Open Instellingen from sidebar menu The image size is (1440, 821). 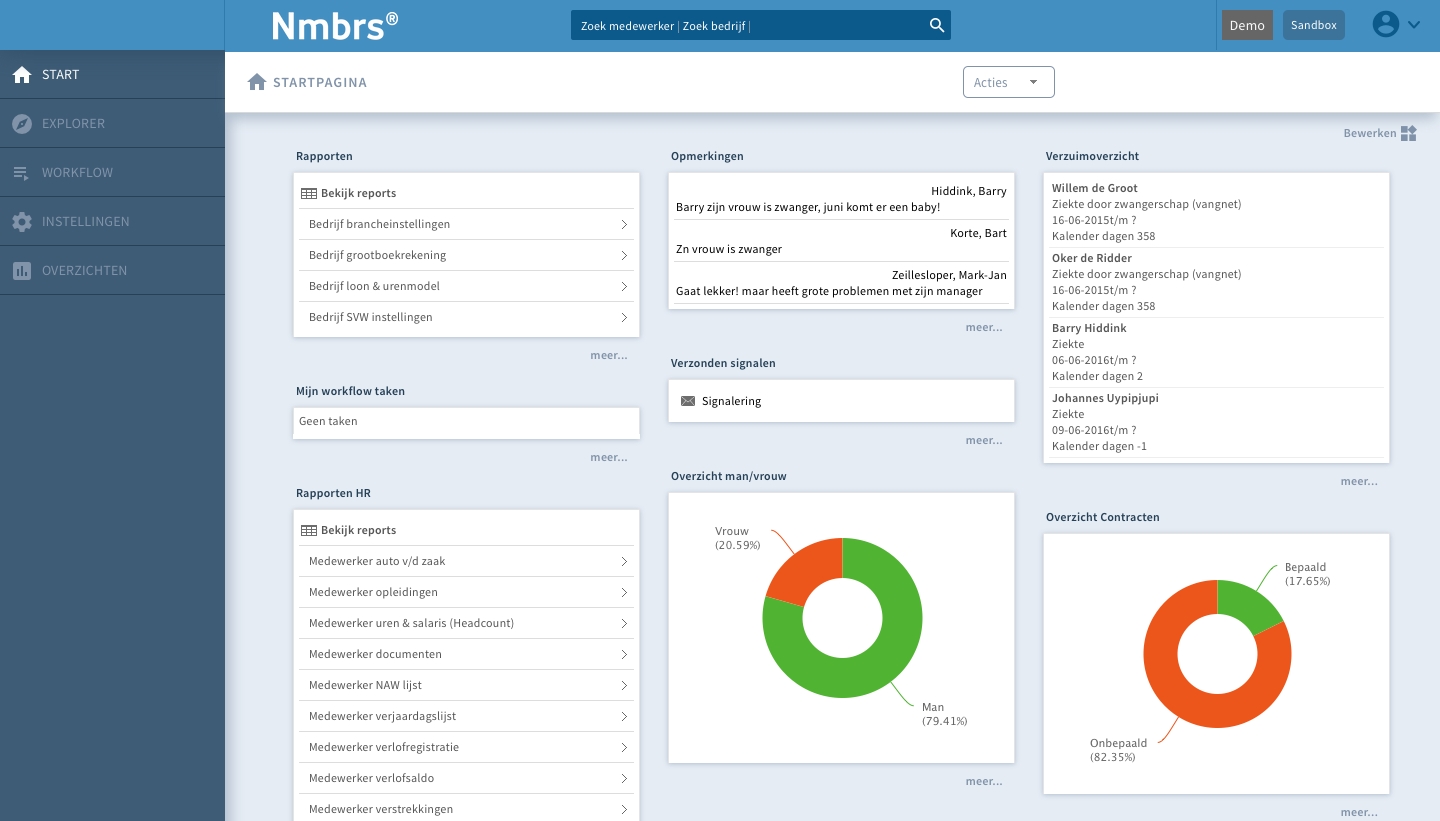pyautogui.click(x=112, y=221)
